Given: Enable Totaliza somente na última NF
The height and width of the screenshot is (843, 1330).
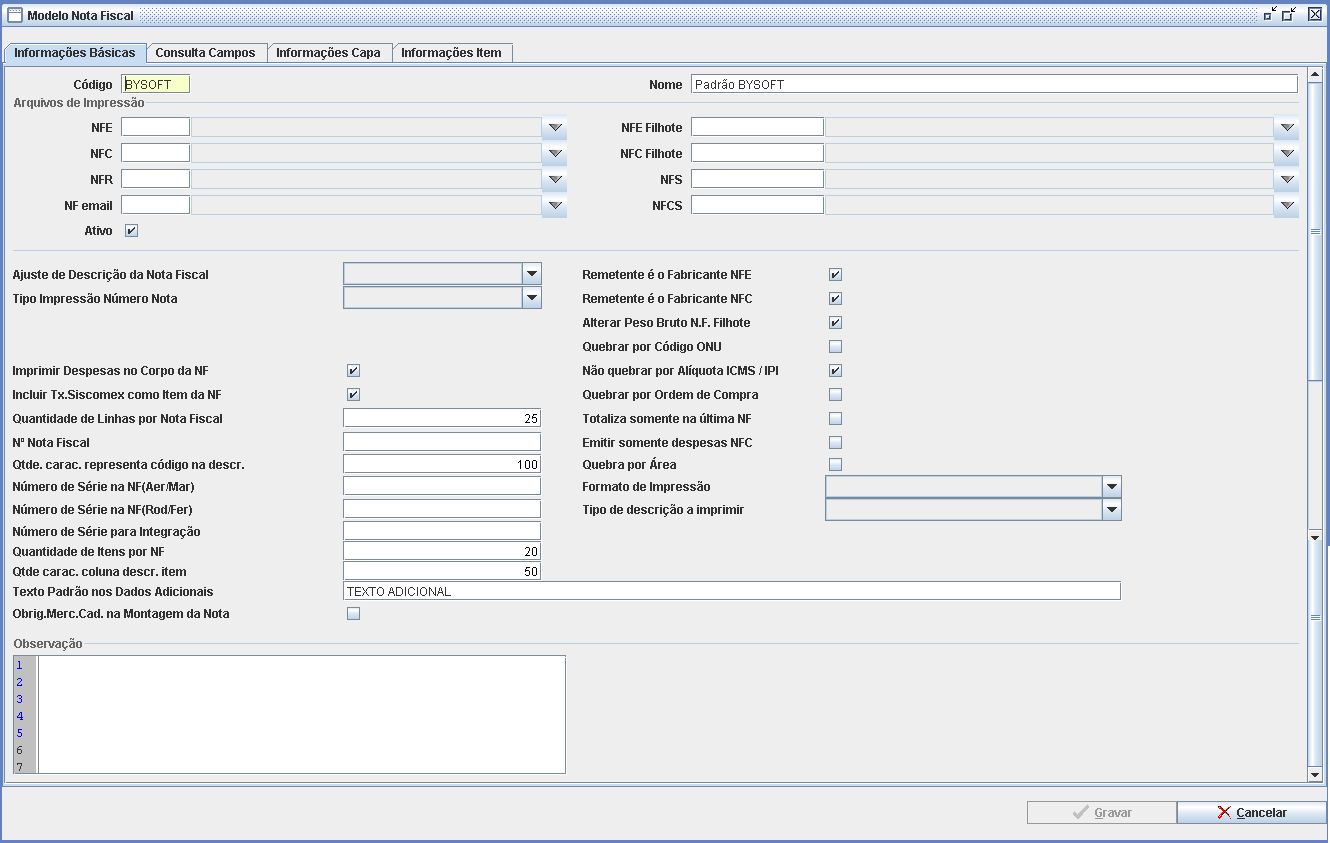Looking at the screenshot, I should 836,419.
